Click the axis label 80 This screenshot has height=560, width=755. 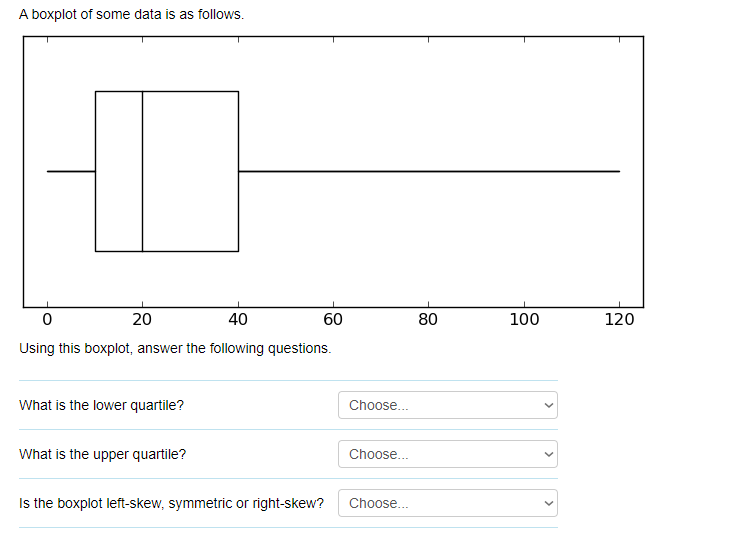tap(428, 319)
